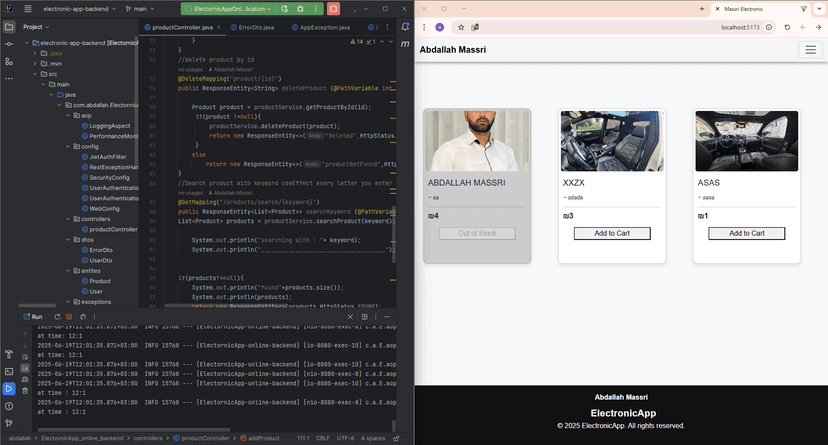The height and width of the screenshot is (445, 828).
Task: Go forward in browser history
Action: tap(818, 27)
